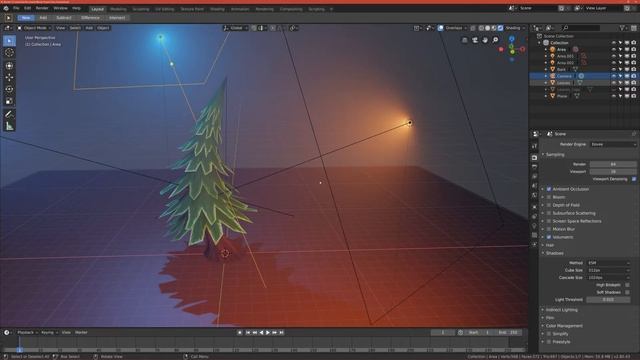Click the outliner filter funnel icon
The height and width of the screenshot is (360, 640).
click(x=622, y=28)
